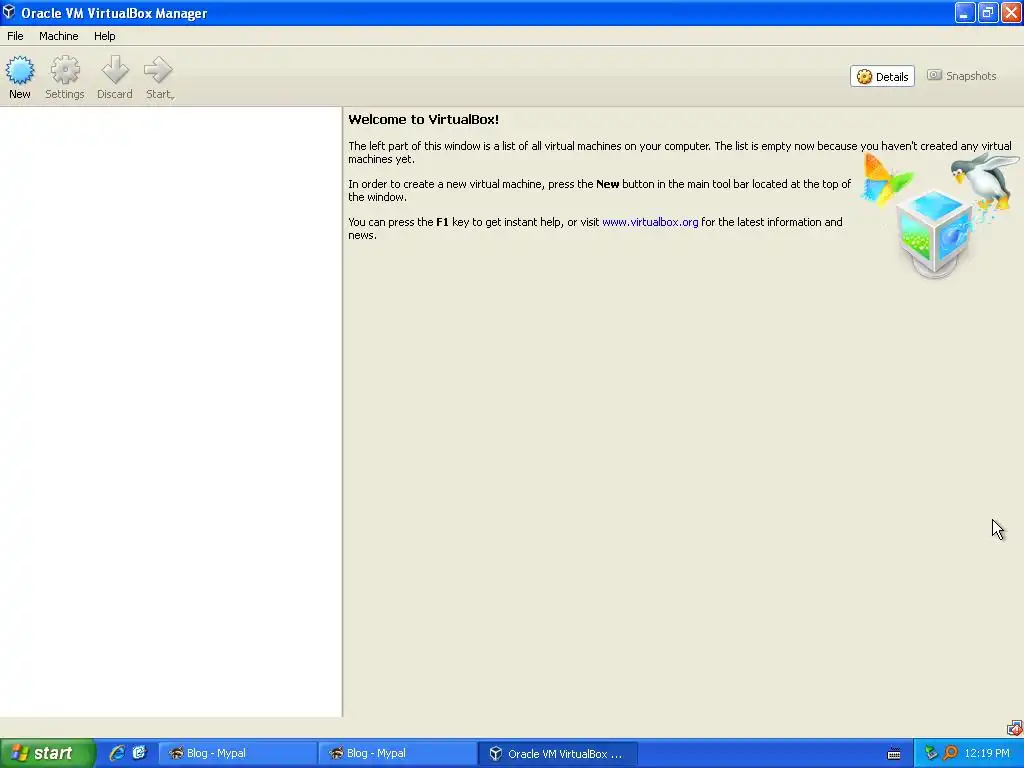Open the File menu
The width and height of the screenshot is (1024, 768).
coord(15,36)
